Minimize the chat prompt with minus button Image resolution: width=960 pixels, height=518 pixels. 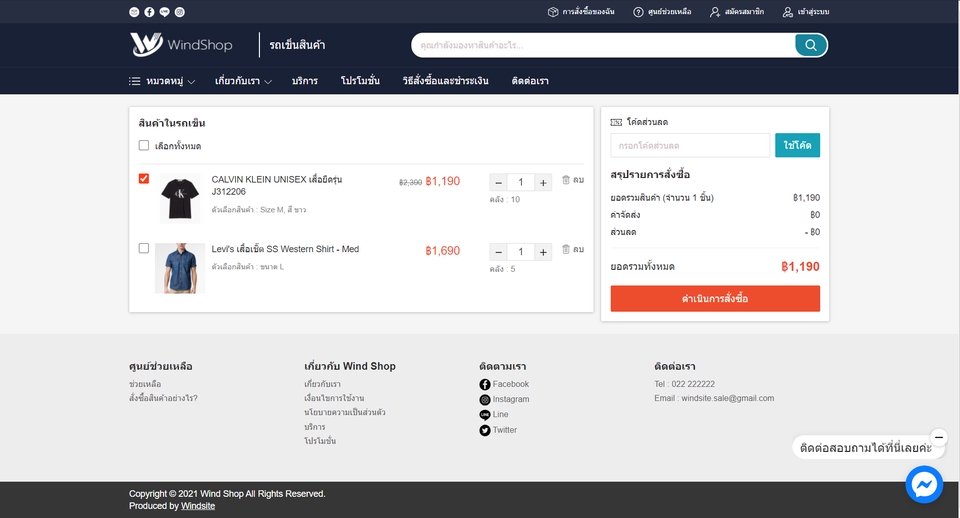pyautogui.click(x=939, y=437)
